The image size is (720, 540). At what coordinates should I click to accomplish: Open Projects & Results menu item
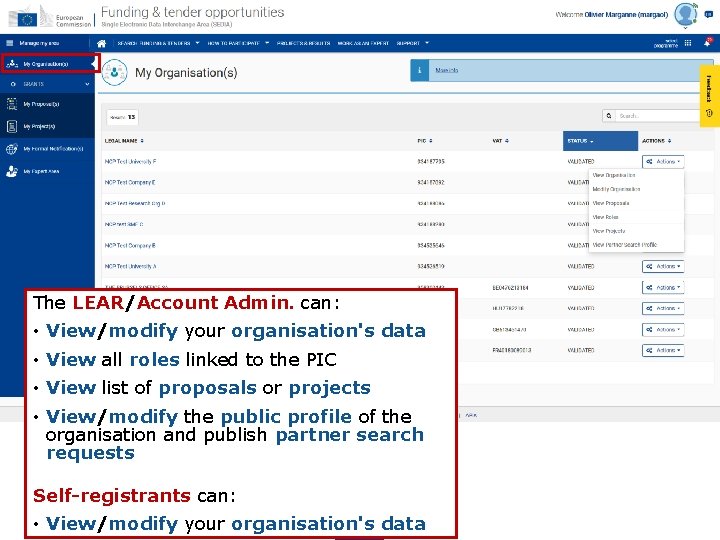point(304,43)
